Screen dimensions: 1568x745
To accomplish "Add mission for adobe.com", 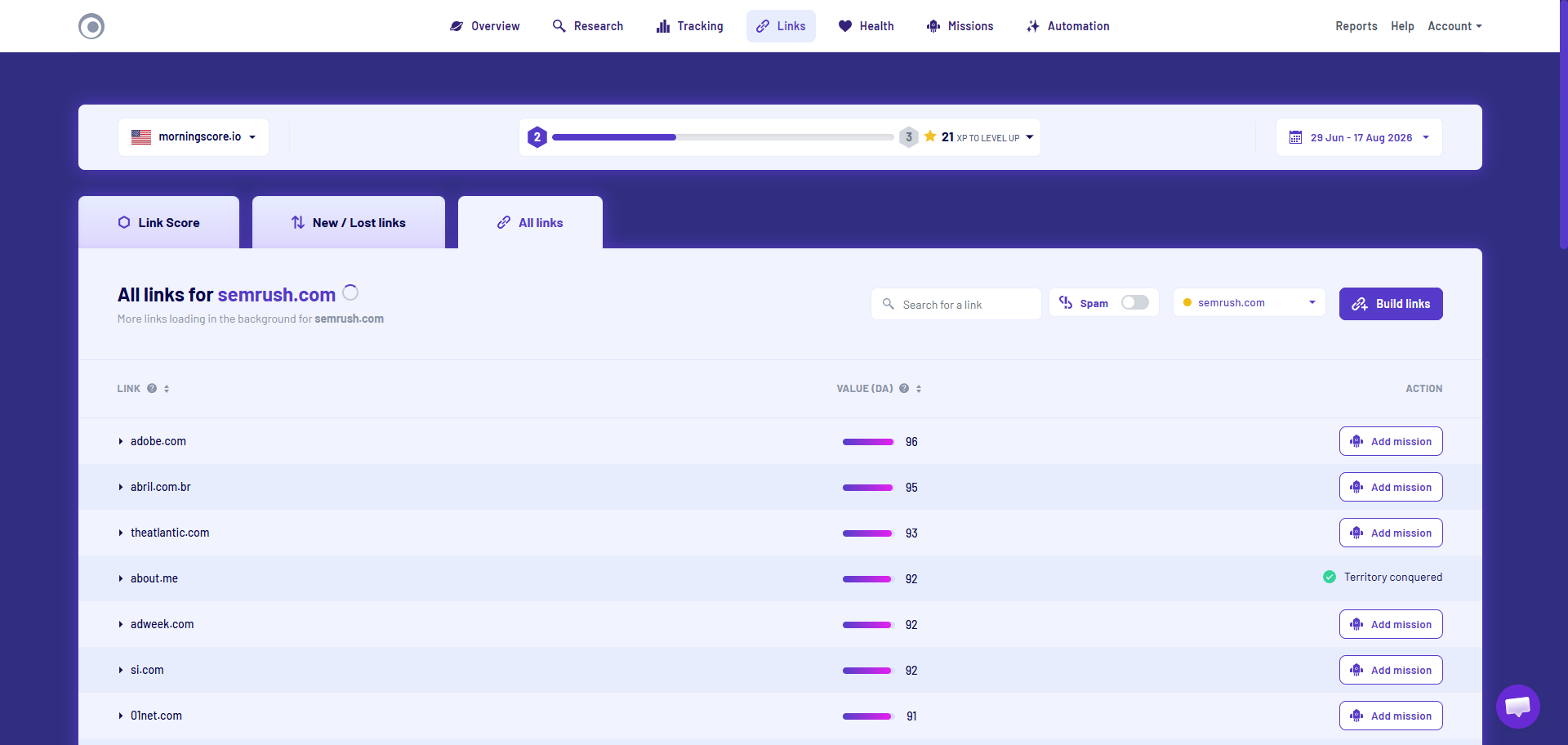I will pyautogui.click(x=1391, y=441).
